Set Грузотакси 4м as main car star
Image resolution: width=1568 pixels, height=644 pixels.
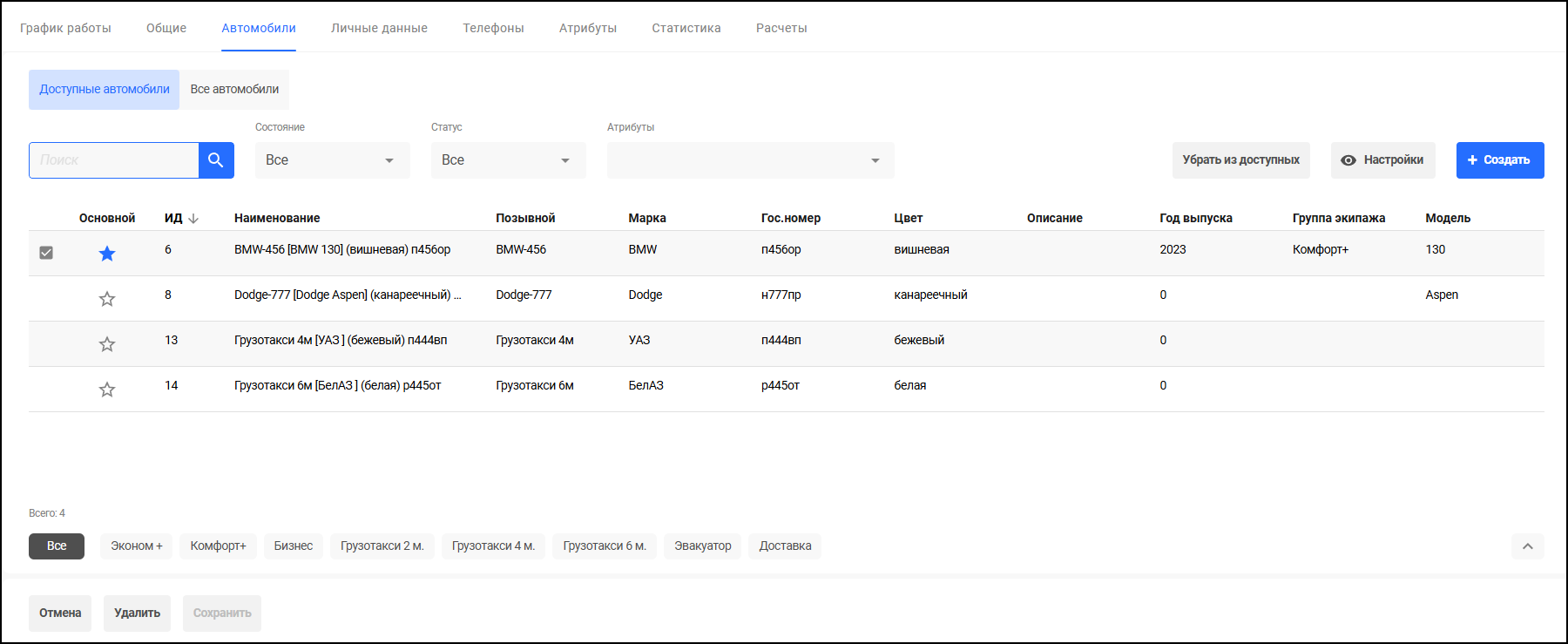[107, 344]
